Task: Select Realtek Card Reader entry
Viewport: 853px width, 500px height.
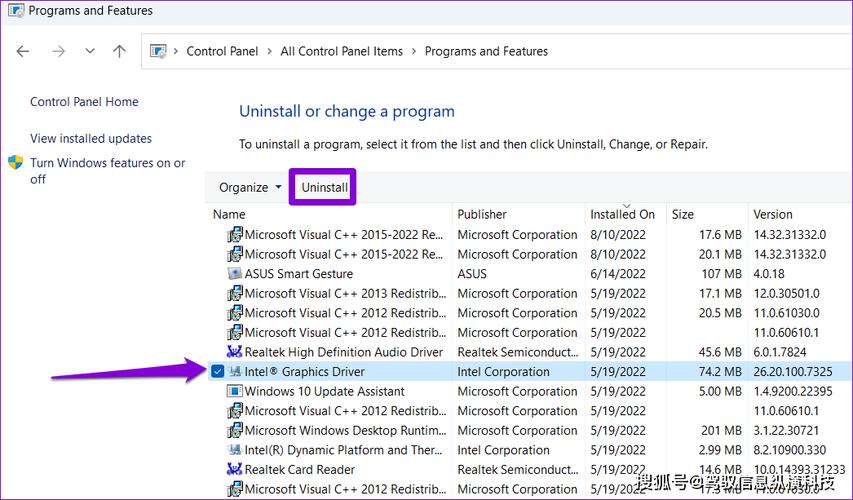Action: click(x=299, y=470)
